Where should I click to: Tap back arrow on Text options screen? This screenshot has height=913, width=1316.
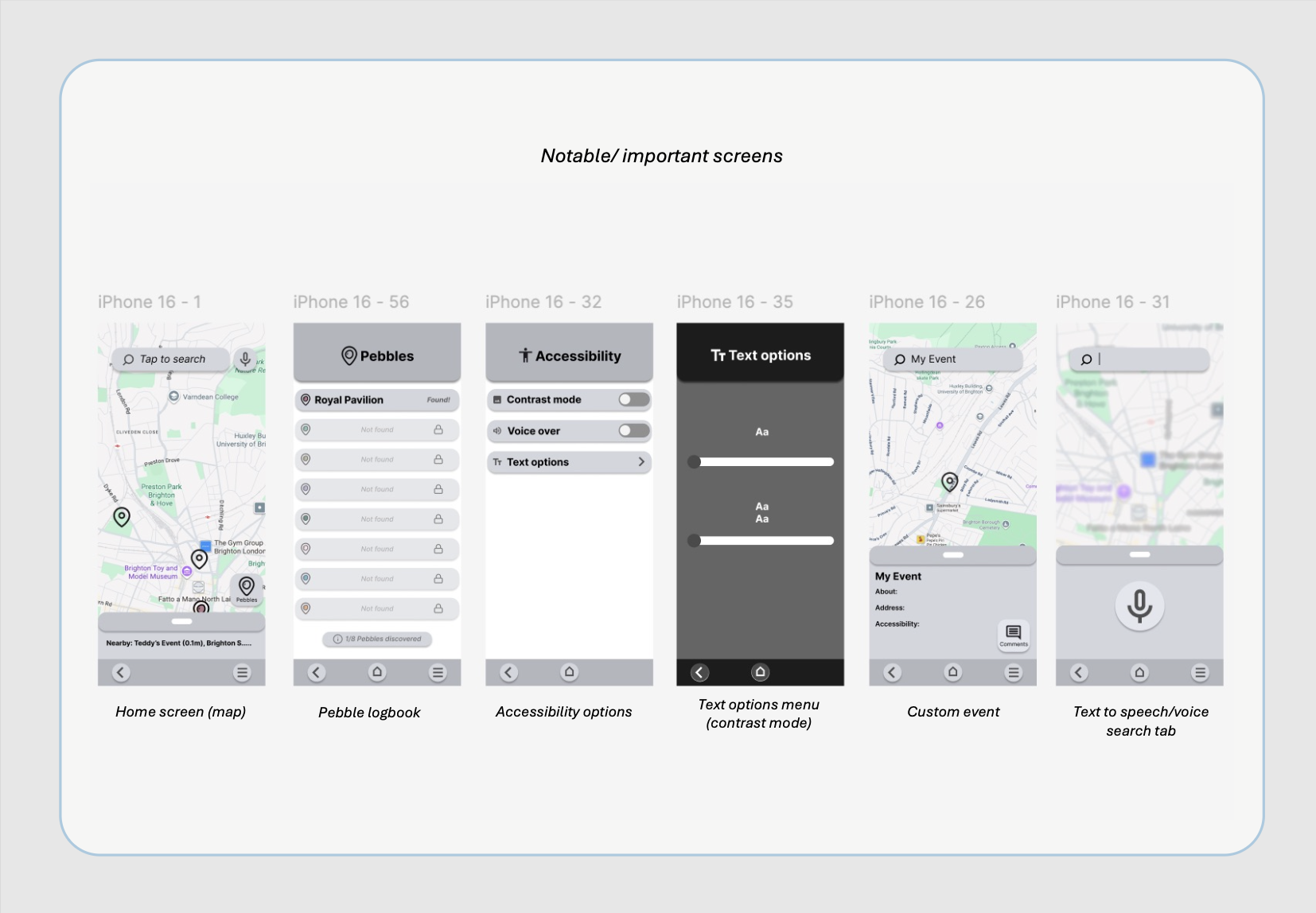[x=699, y=673]
